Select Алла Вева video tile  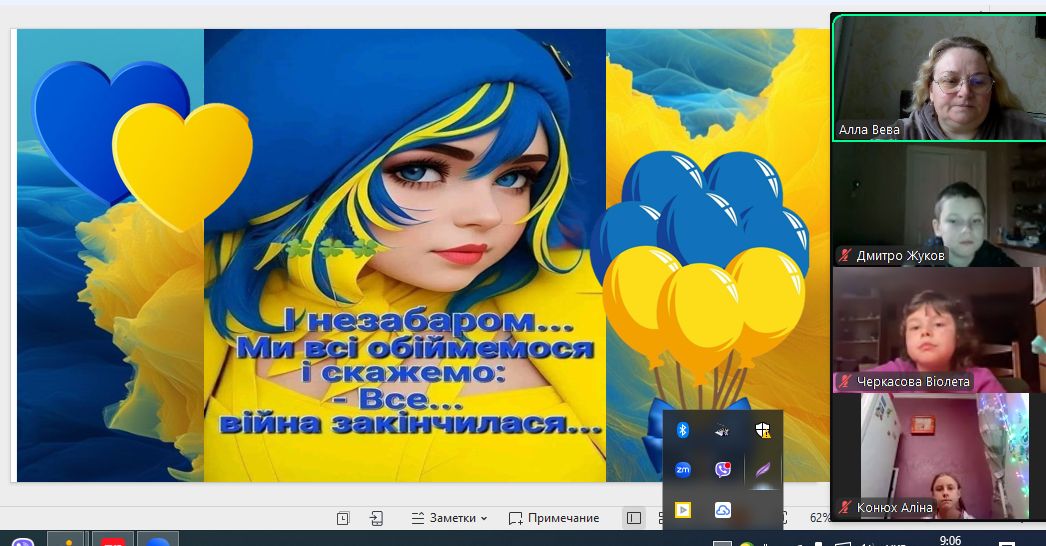click(x=938, y=78)
